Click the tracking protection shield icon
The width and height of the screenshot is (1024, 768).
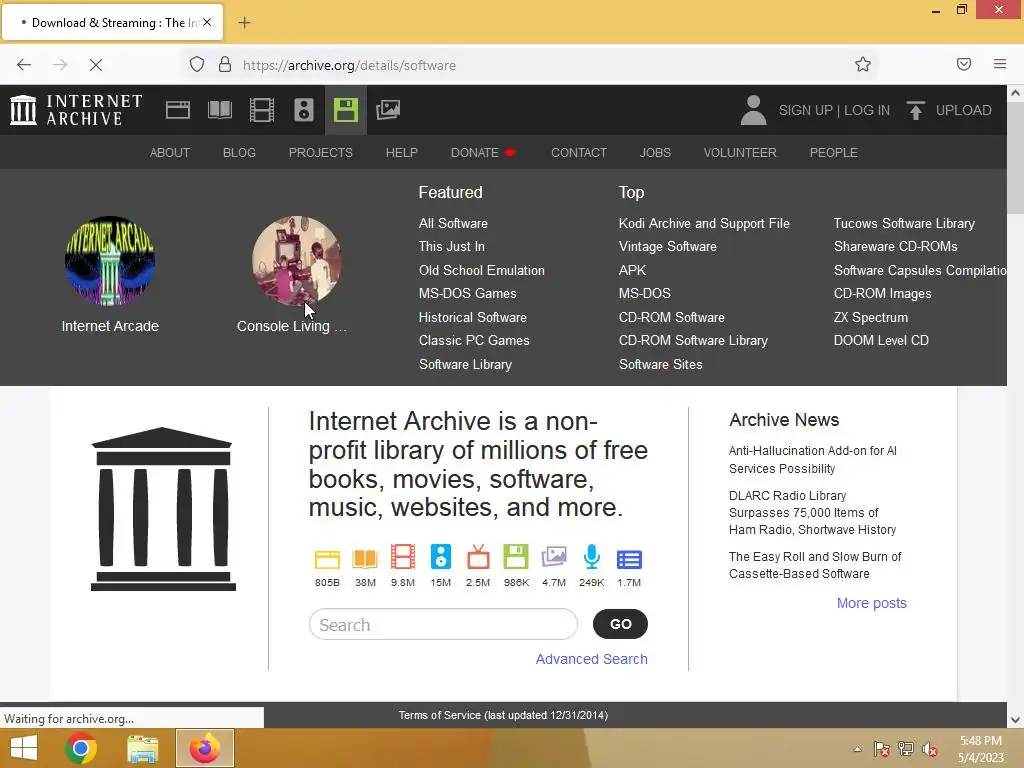tap(197, 65)
